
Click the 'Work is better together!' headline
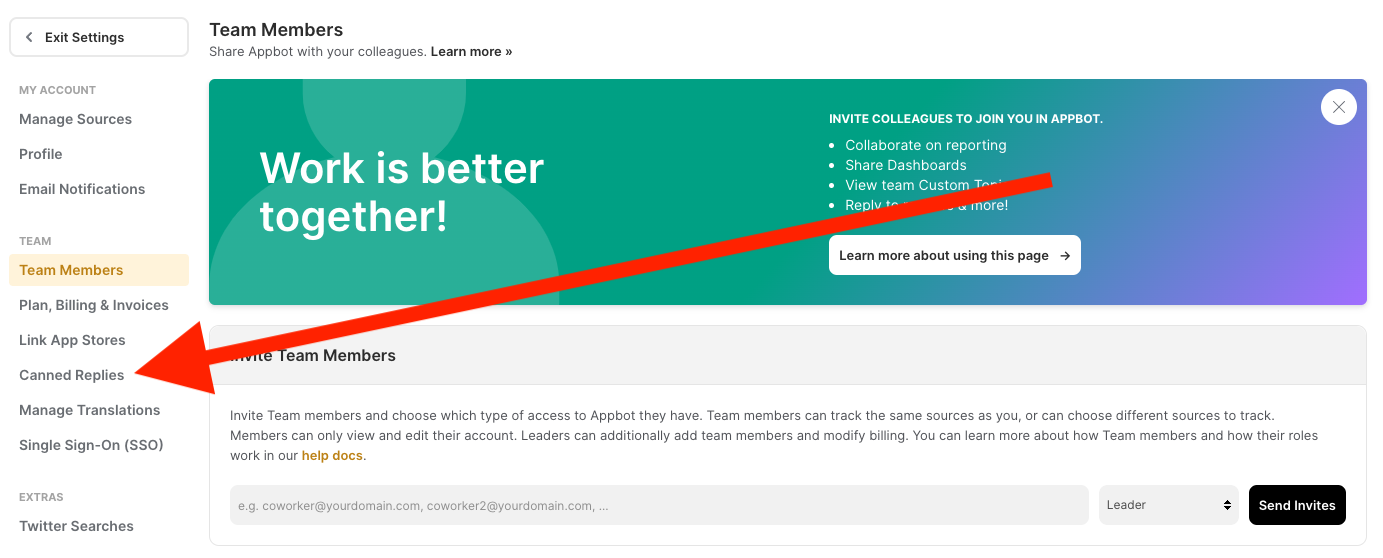click(x=401, y=191)
